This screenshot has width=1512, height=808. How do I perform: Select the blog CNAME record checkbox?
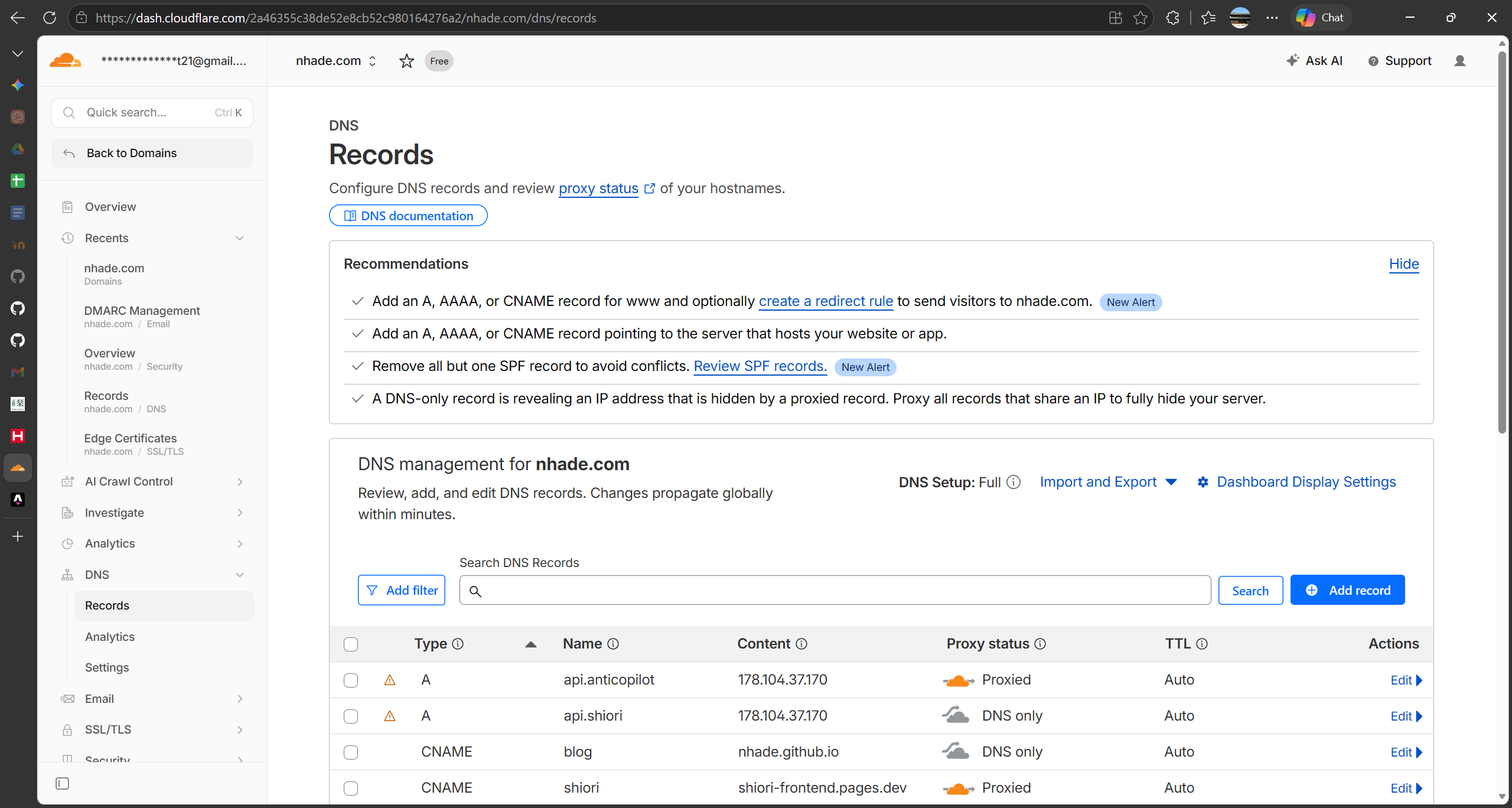point(351,752)
